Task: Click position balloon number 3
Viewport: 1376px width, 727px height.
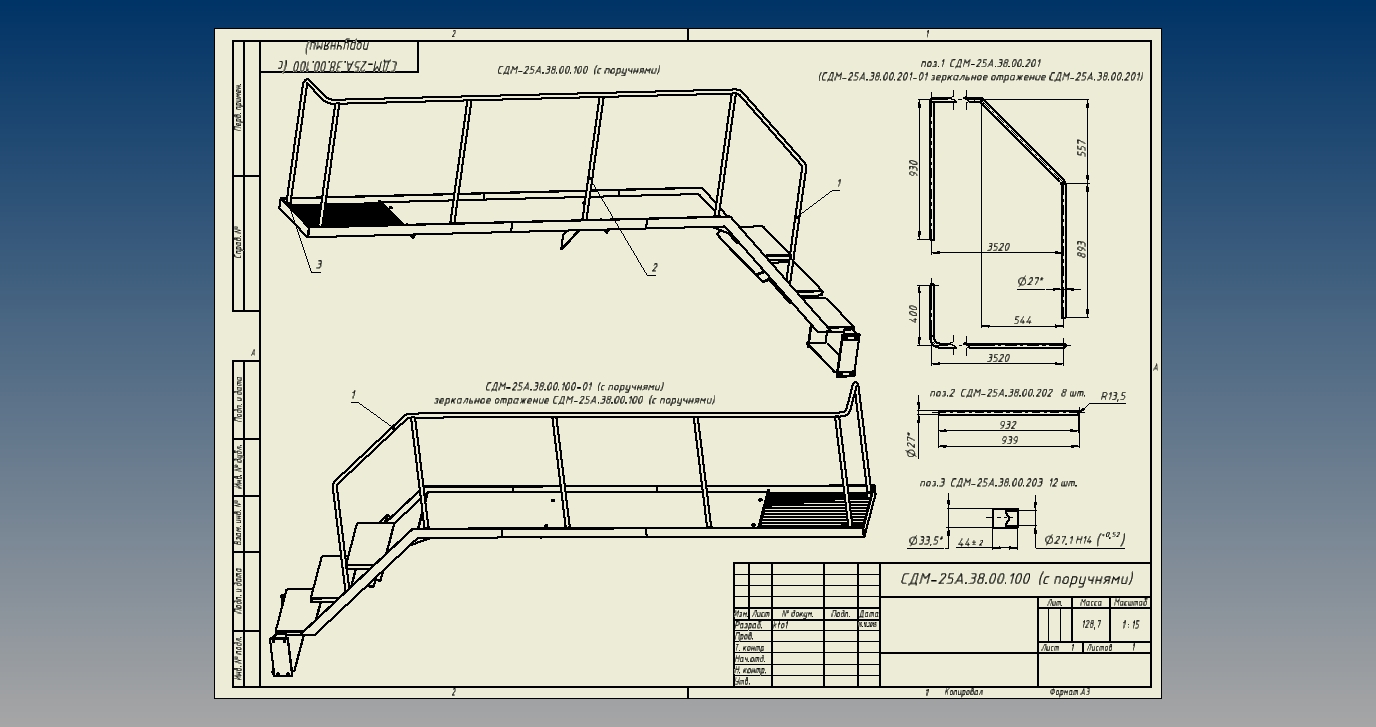Action: [319, 265]
